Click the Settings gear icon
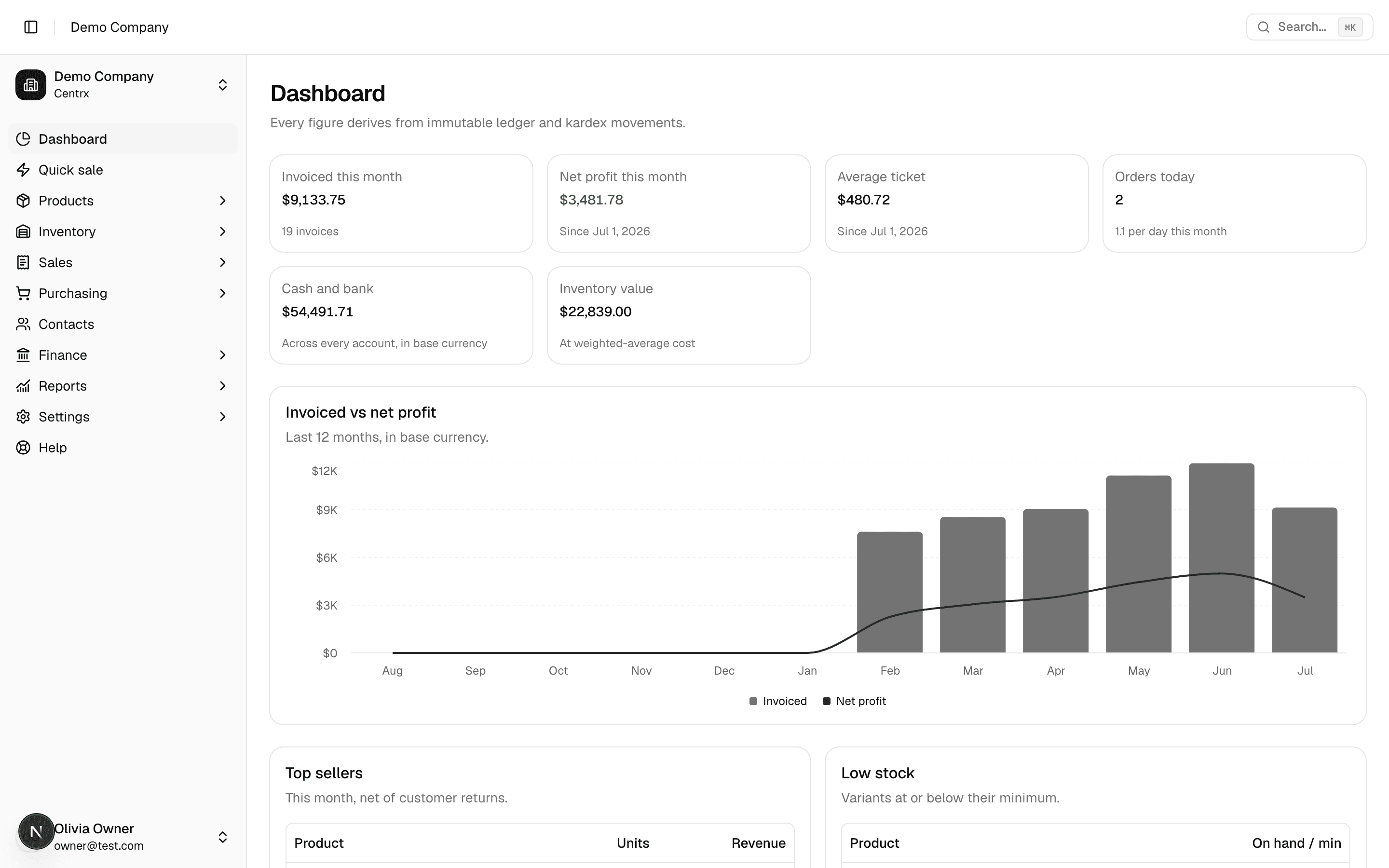This screenshot has height=868, width=1389. [x=23, y=417]
